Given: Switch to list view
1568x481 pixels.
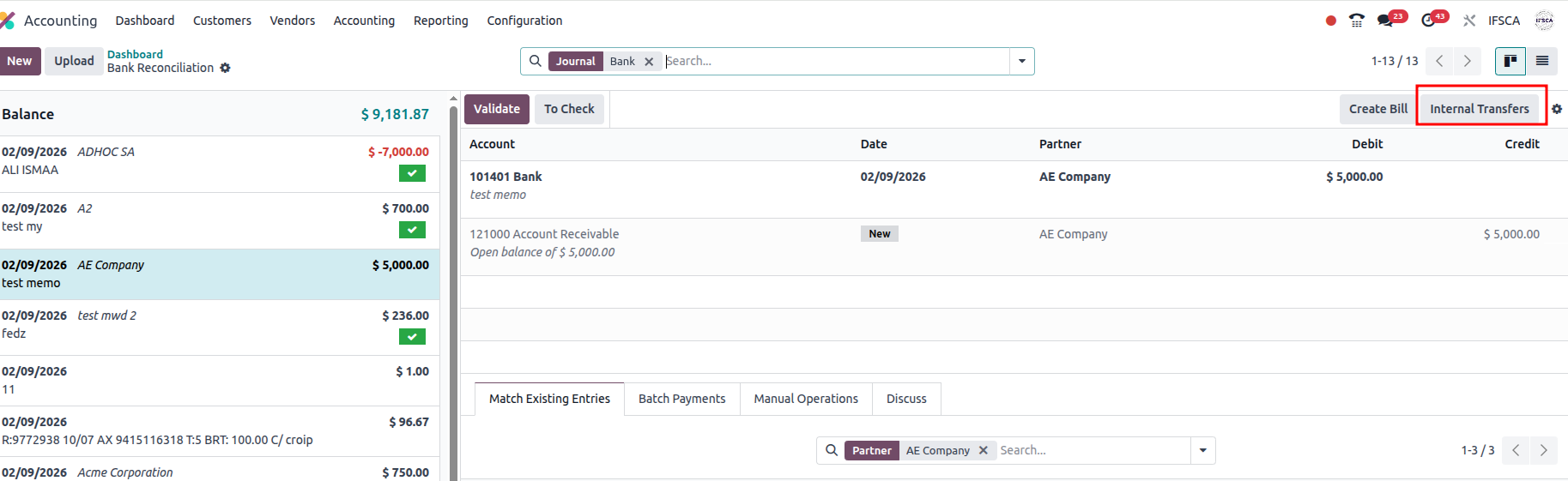Looking at the screenshot, I should tap(1542, 61).
